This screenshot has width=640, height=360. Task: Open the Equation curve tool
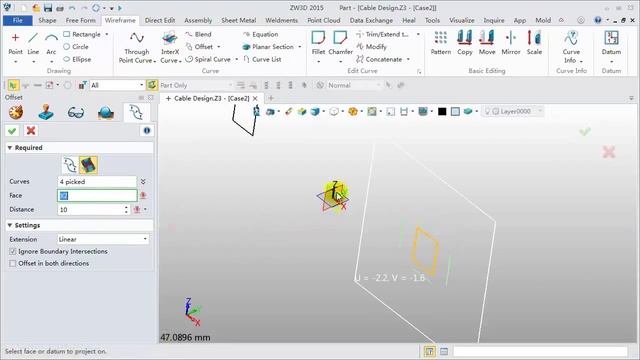click(260, 34)
